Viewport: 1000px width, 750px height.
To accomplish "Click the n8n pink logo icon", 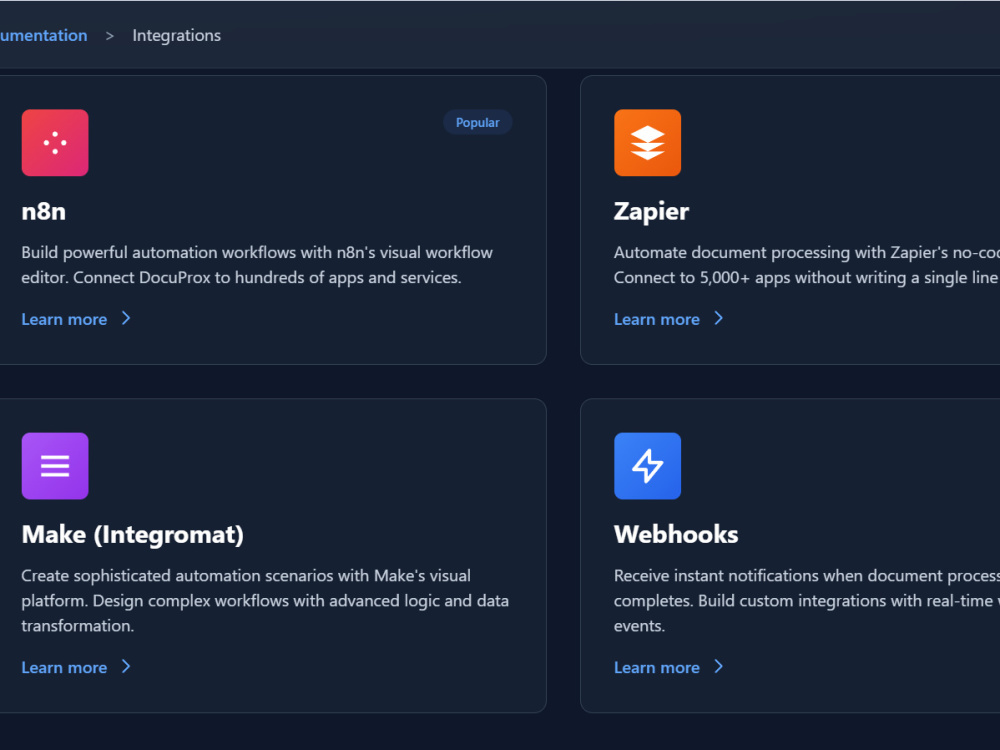I will pos(55,142).
